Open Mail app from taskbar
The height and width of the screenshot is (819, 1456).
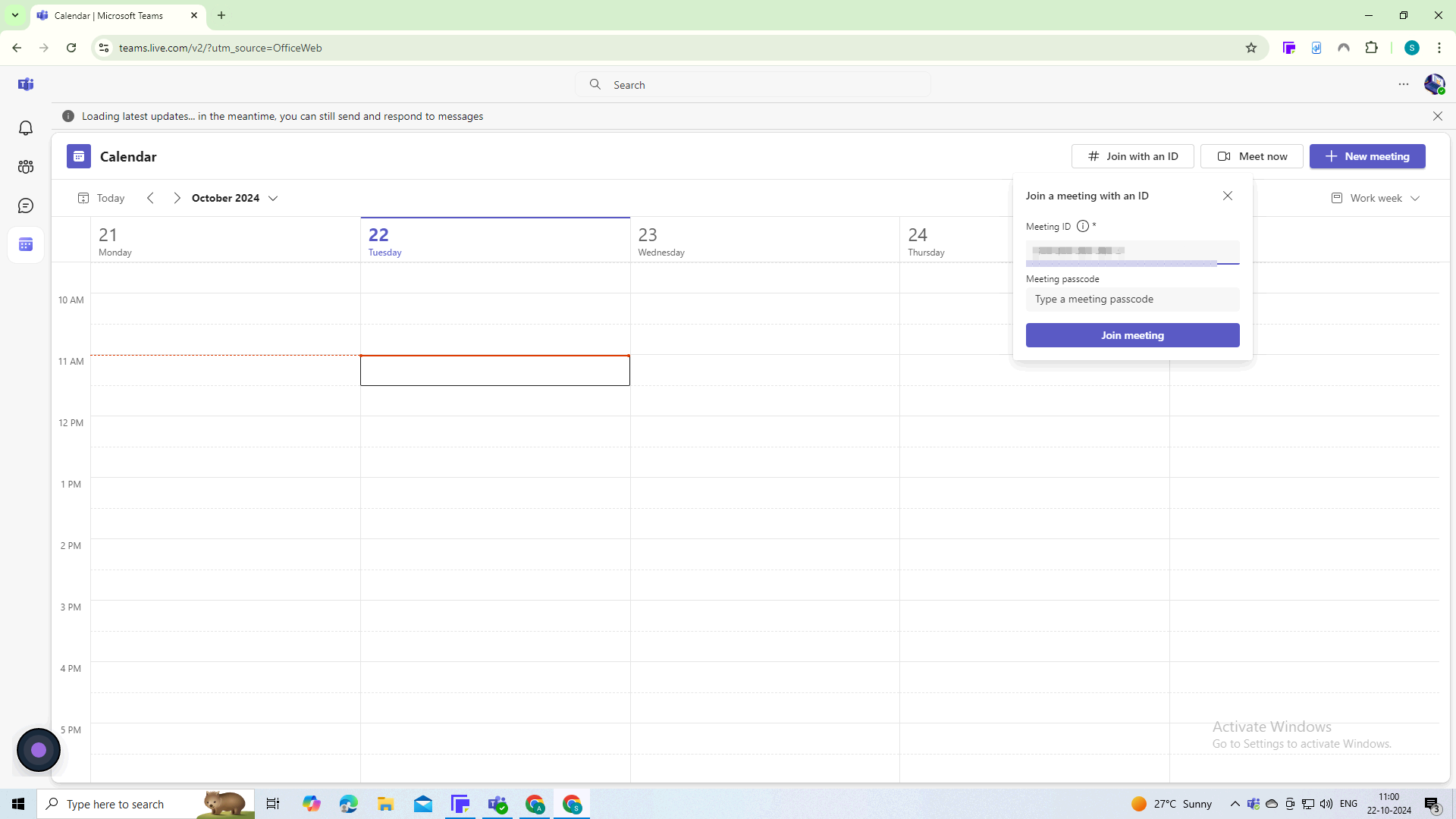(x=423, y=804)
